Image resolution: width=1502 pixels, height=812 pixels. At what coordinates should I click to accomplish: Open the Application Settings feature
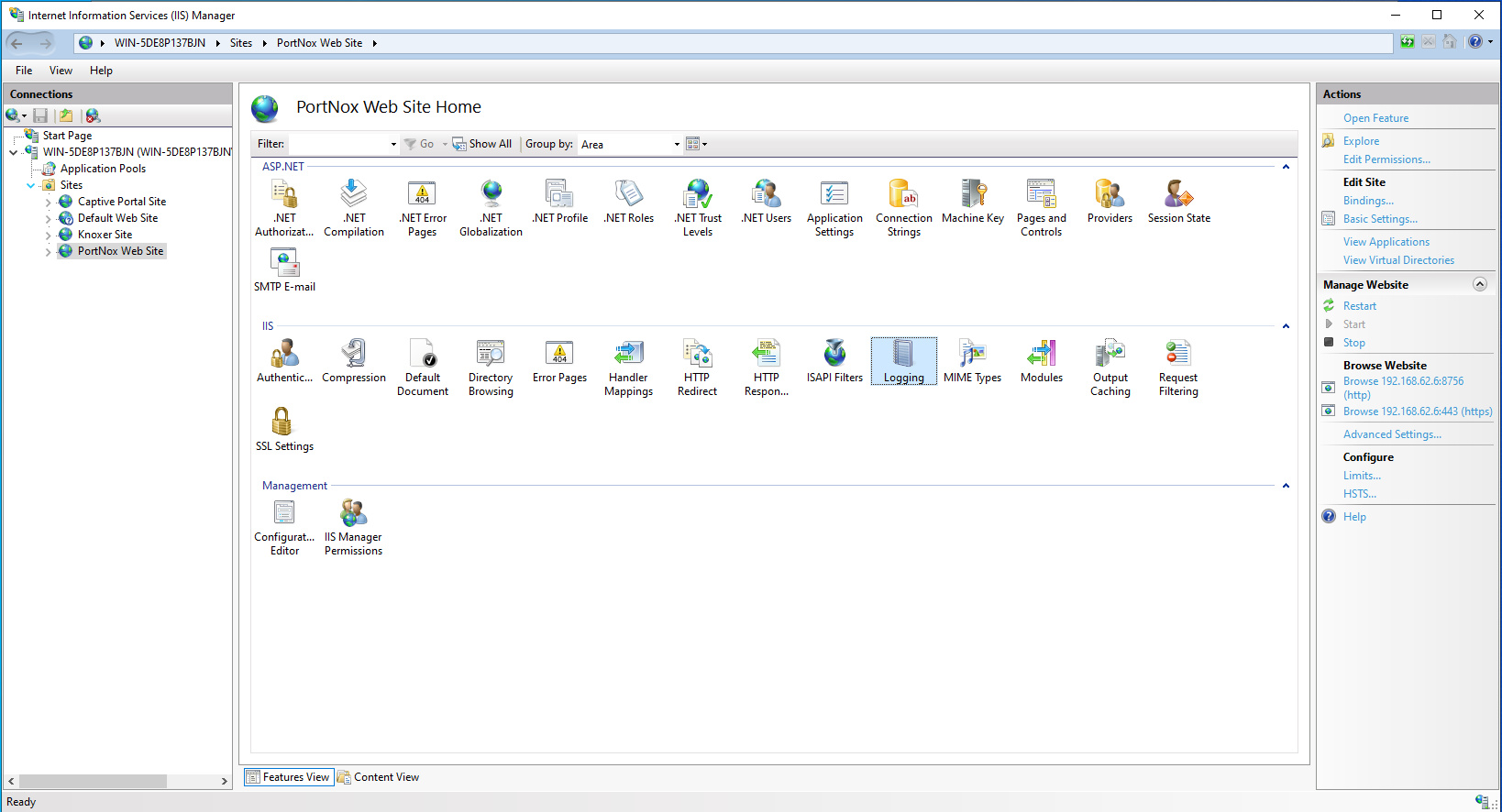[x=834, y=208]
